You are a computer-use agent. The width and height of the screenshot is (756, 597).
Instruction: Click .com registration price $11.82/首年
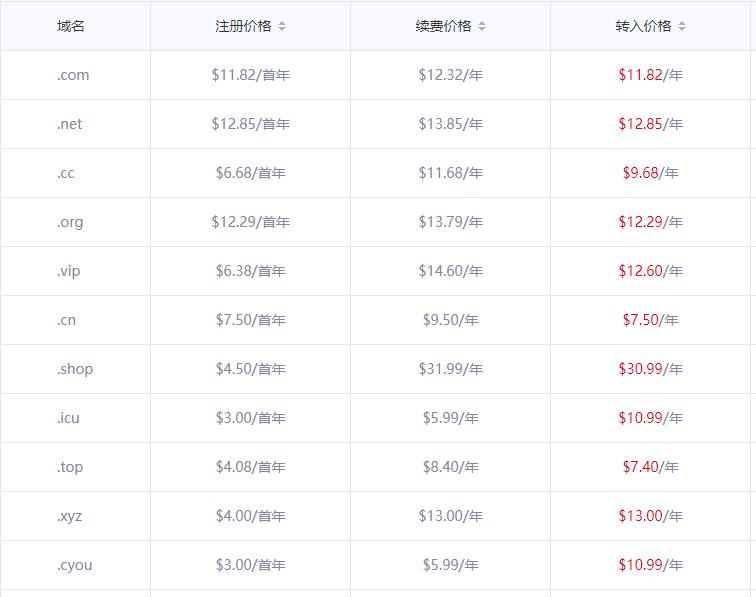[251, 75]
